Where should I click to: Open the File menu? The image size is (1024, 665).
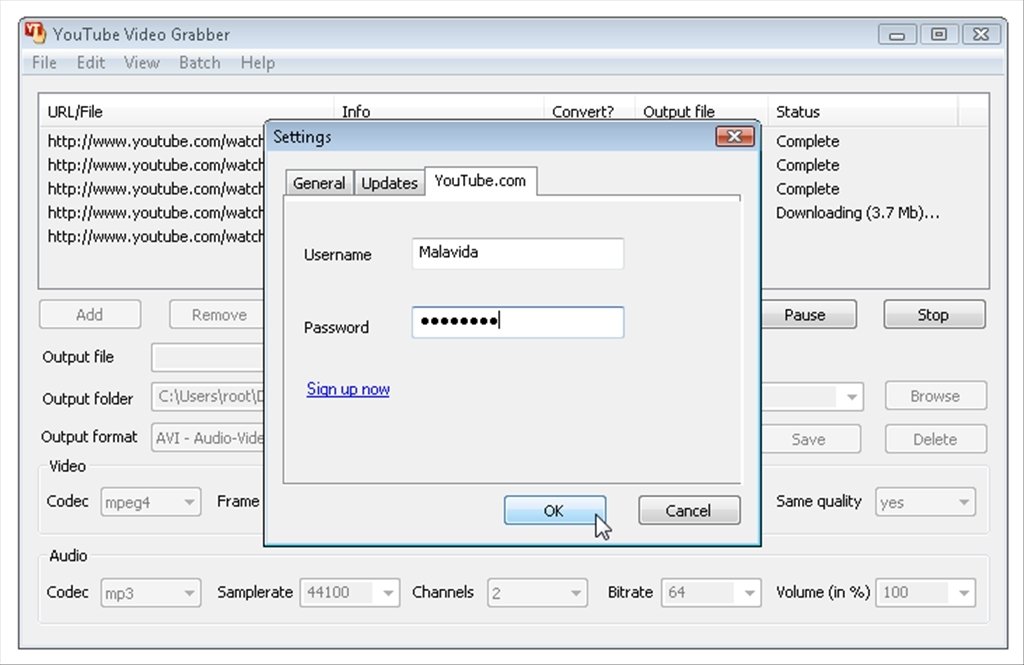44,63
